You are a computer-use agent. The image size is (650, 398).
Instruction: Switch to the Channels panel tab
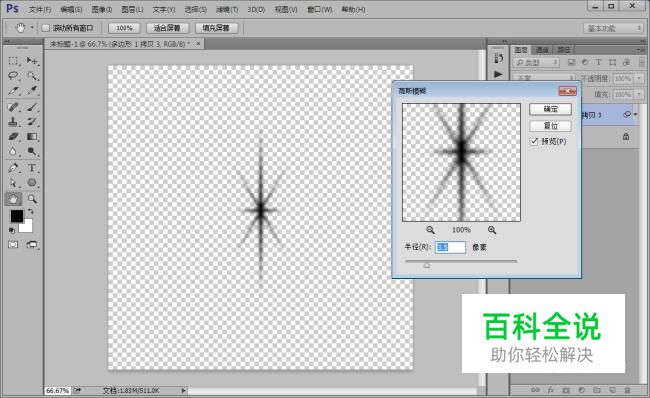pyautogui.click(x=542, y=50)
